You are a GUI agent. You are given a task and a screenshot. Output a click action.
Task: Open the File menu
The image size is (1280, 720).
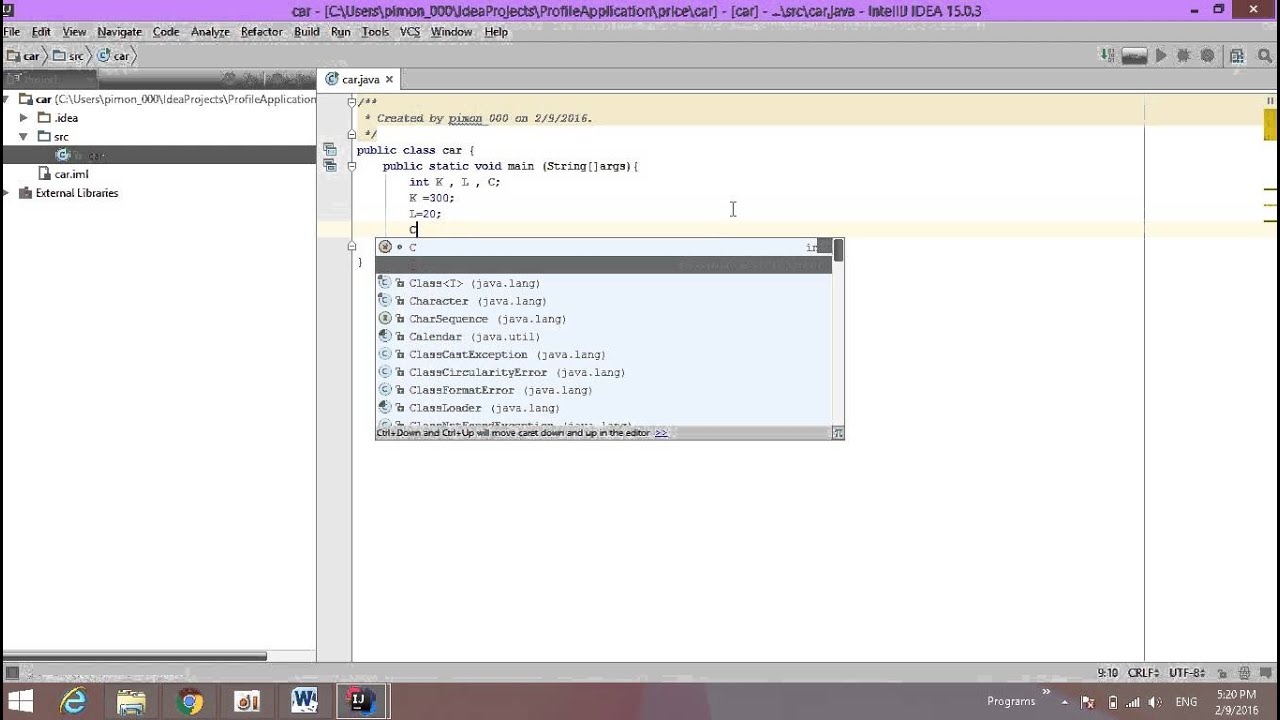pyautogui.click(x=12, y=32)
